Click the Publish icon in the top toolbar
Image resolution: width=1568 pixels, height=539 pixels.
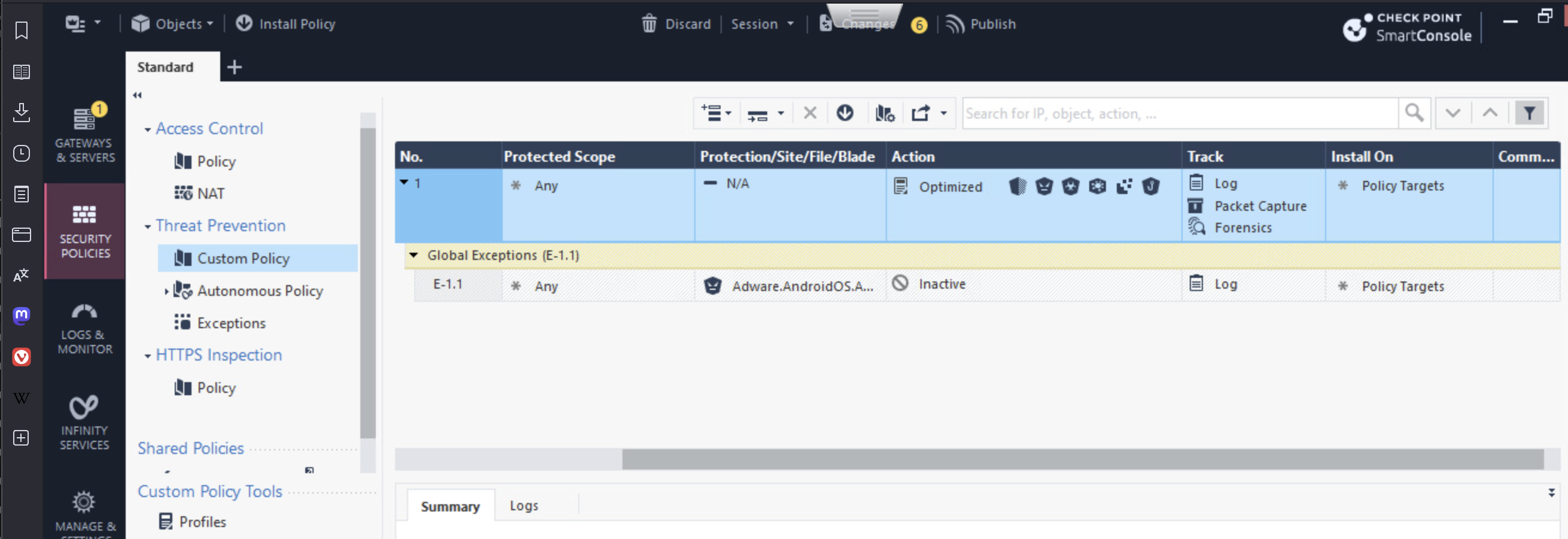click(954, 25)
